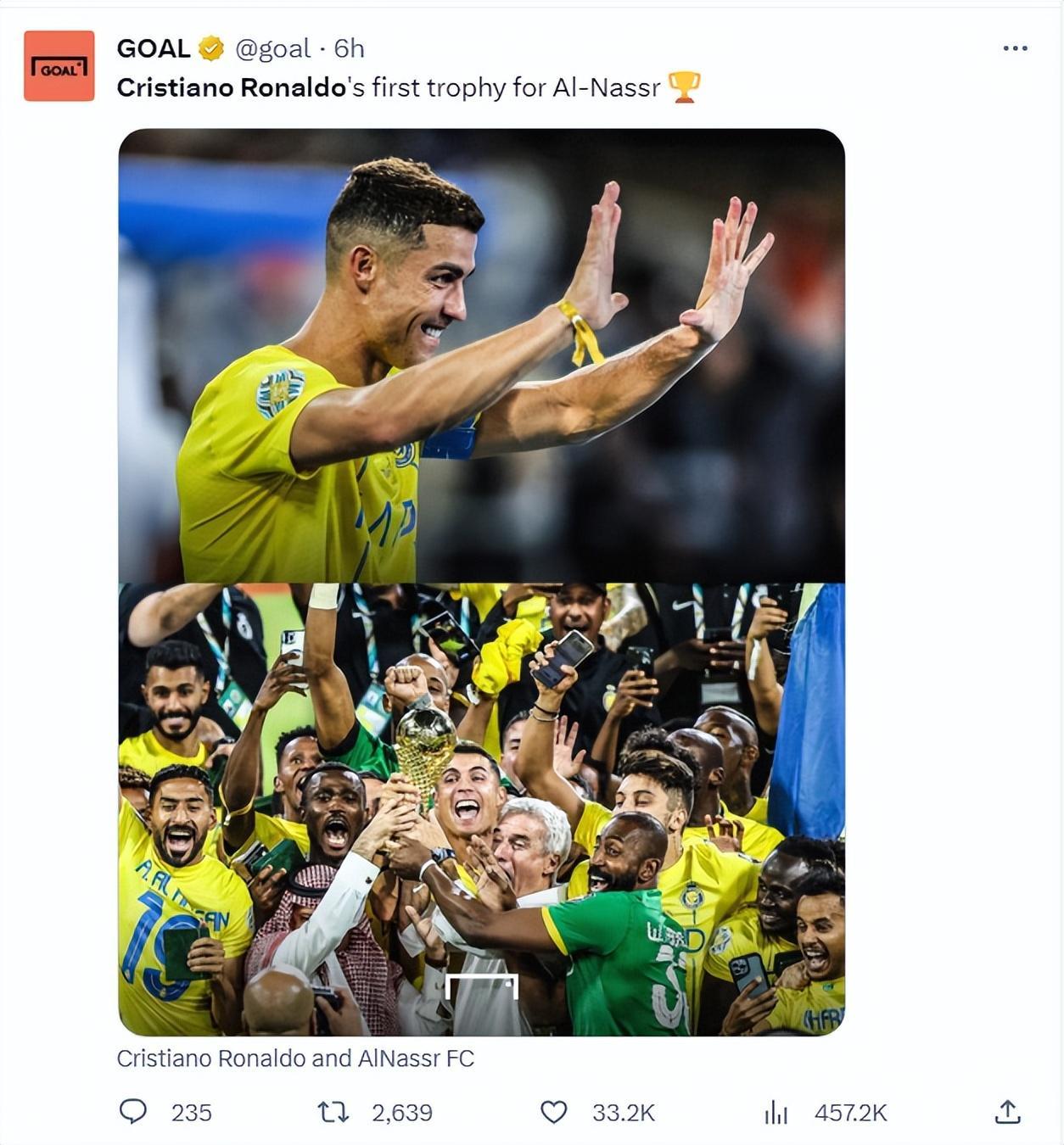
Task: Open the view analytics bar icon
Action: pos(776,1112)
